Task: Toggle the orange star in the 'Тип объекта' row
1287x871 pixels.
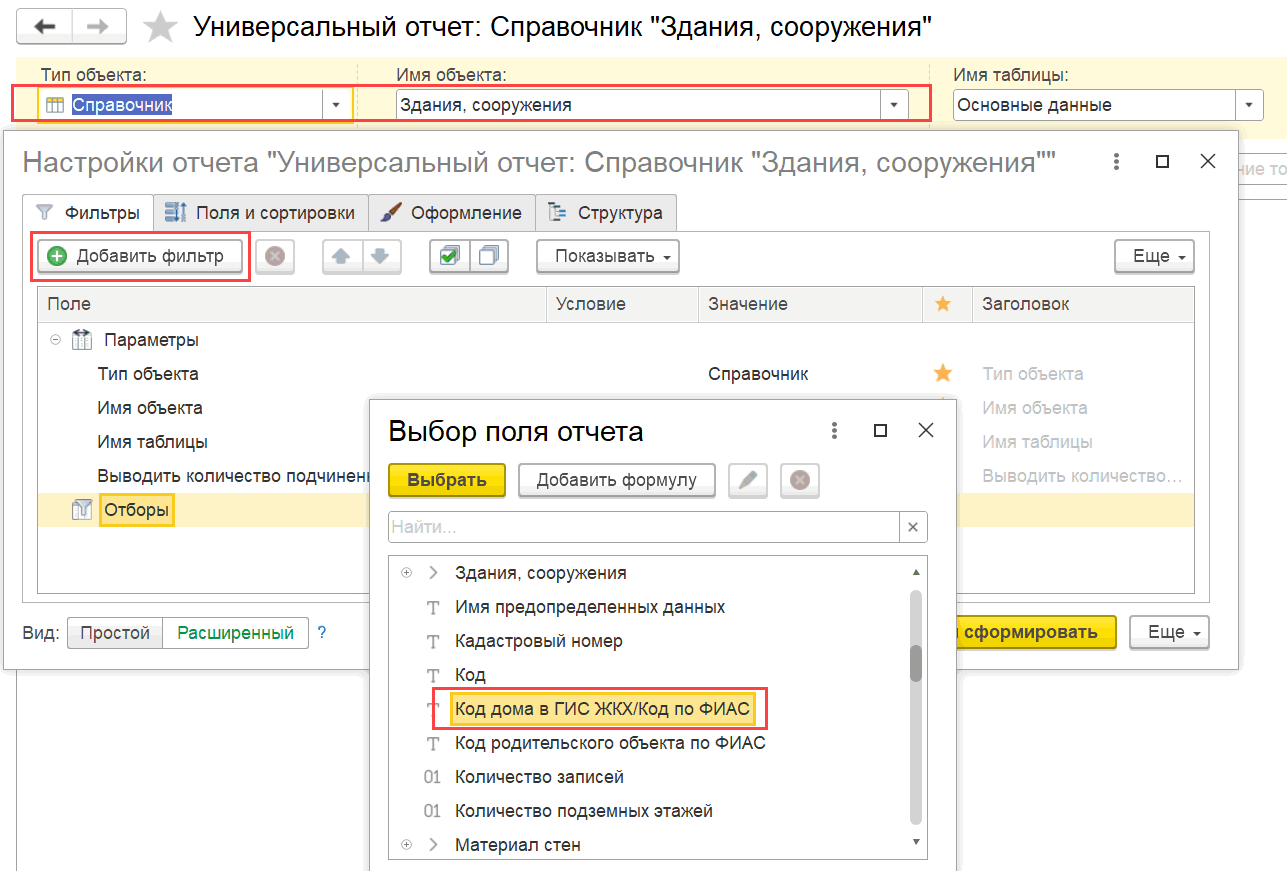Action: (942, 374)
